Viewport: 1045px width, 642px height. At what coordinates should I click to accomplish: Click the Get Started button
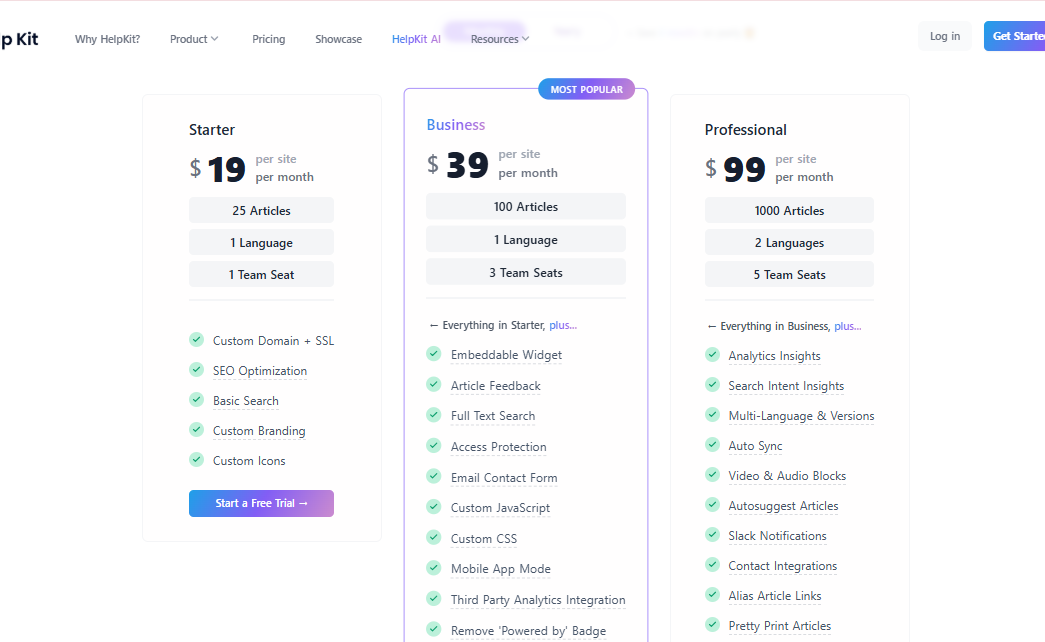tap(1014, 36)
